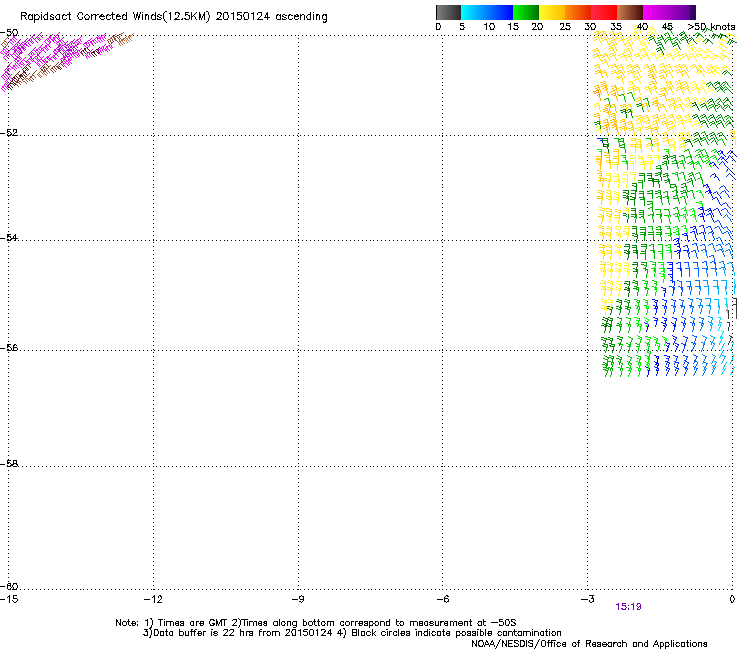Click the yellow 20-25 knots legend segment
This screenshot has height=650, width=740.
pyautogui.click(x=552, y=12)
